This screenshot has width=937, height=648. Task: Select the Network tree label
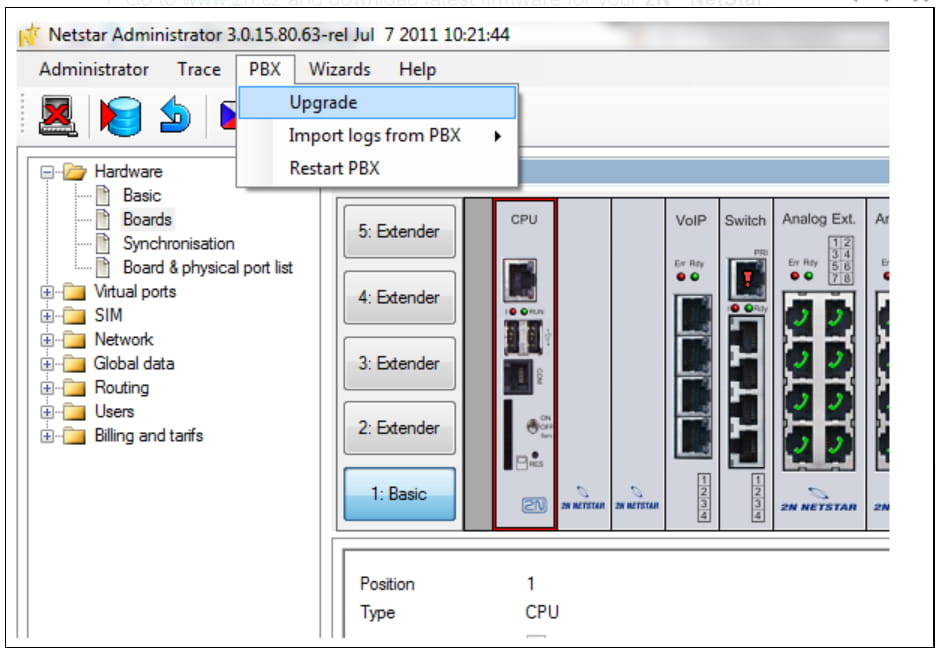[x=124, y=340]
